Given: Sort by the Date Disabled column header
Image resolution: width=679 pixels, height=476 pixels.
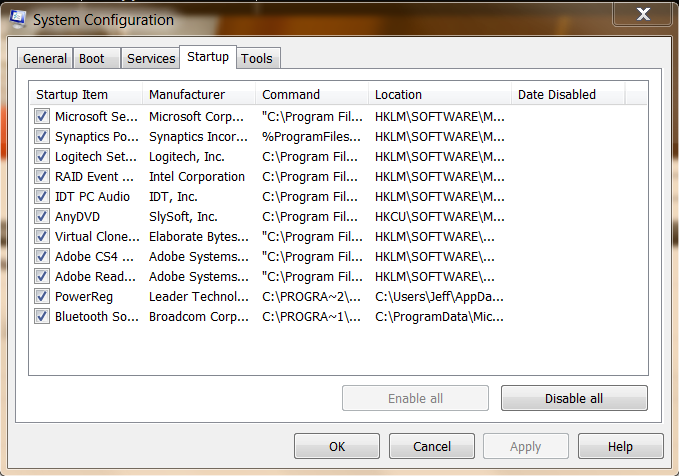Looking at the screenshot, I should (x=568, y=94).
